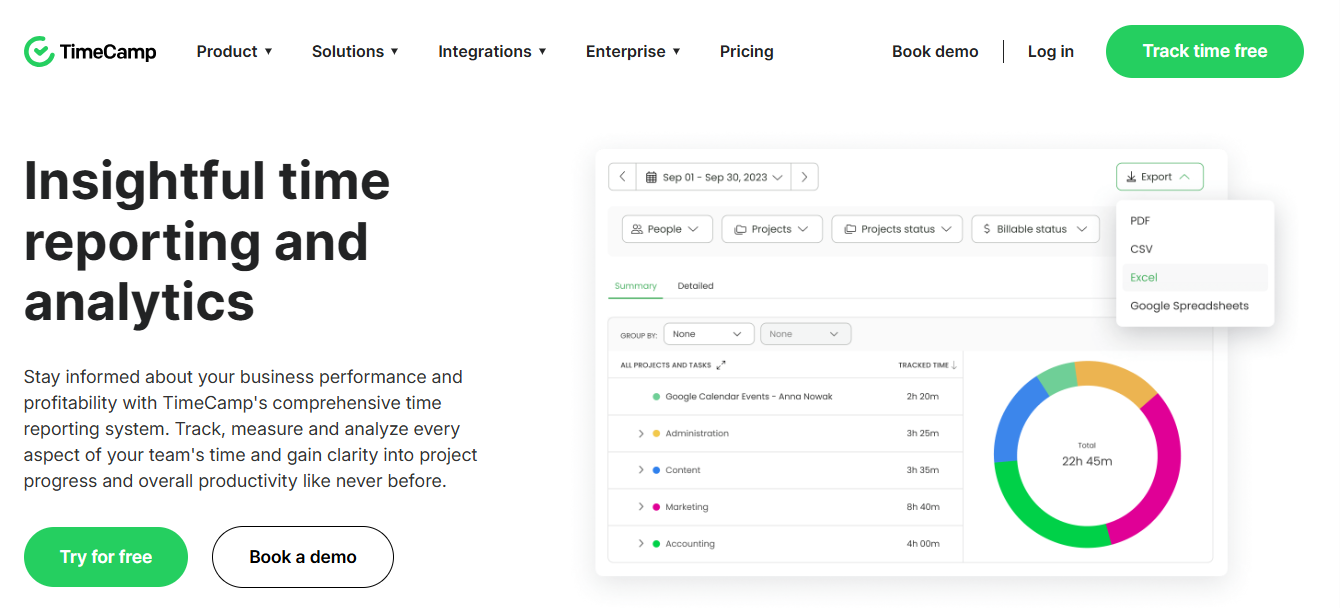Screen dimensions: 1340x608
Task: Open the Product menu
Action: [x=235, y=51]
